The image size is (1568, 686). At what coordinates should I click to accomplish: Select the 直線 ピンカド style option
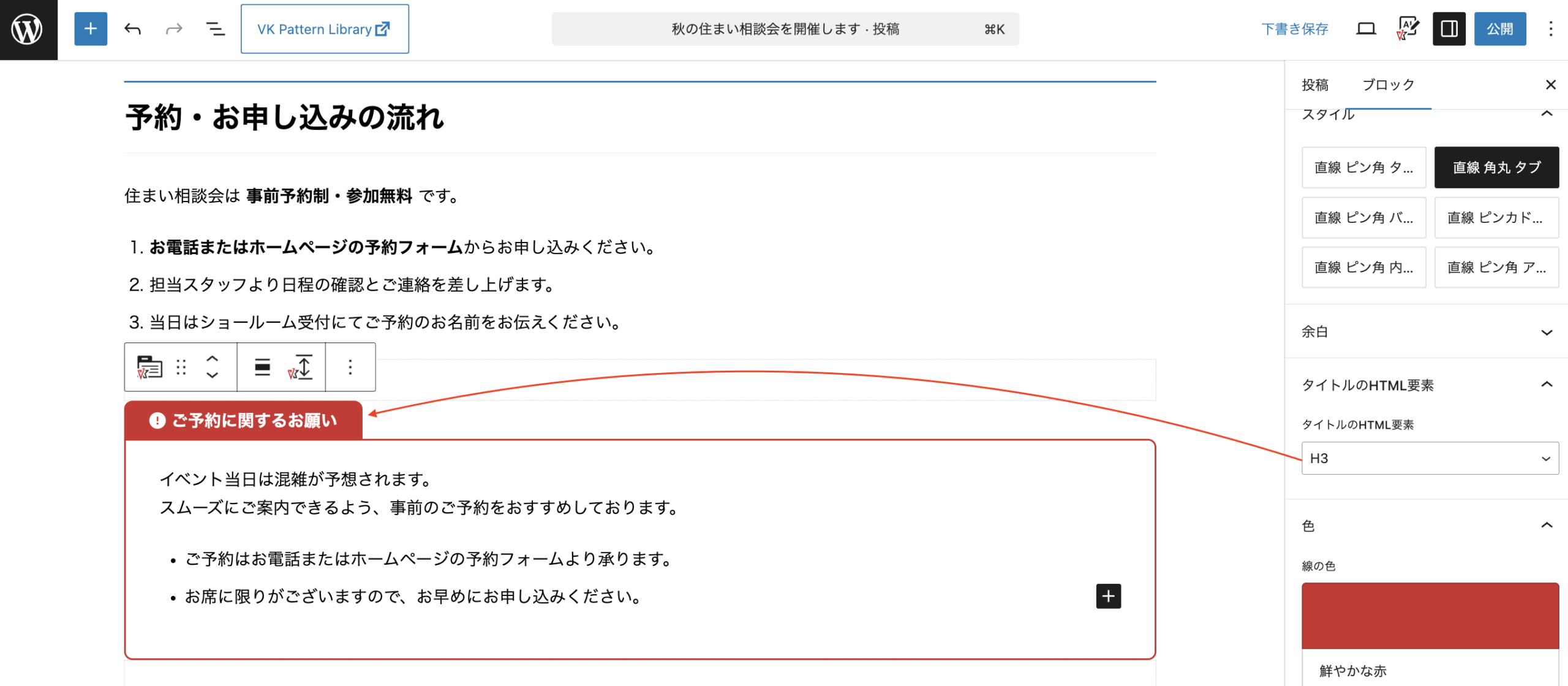[1496, 217]
